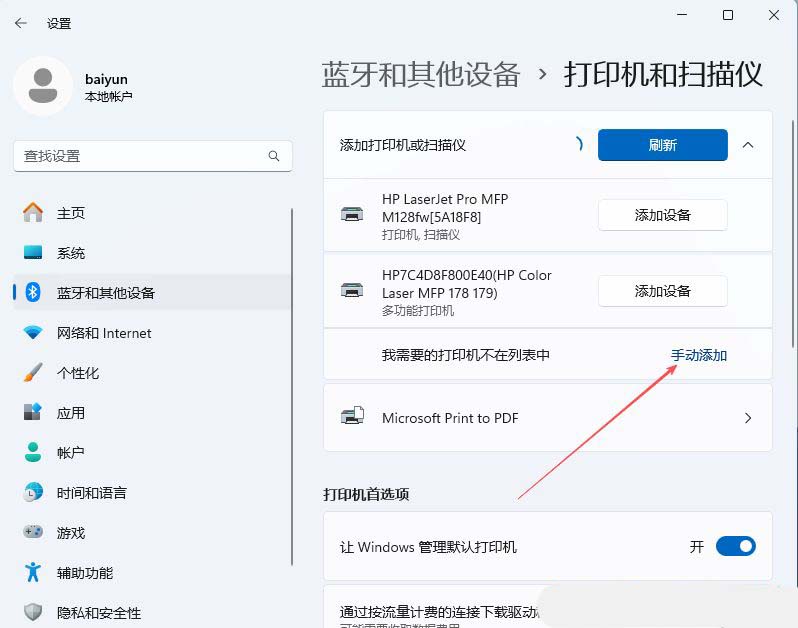Viewport: 798px width, 628px height.
Task: Click the HP Color Laser MFP printer icon
Action: 352,291
